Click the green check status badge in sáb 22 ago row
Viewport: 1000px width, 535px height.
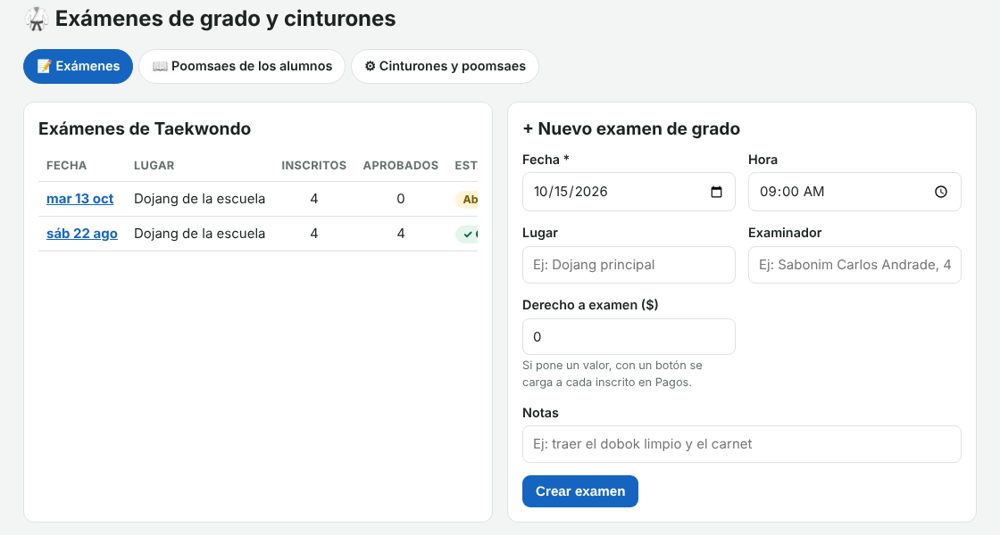[467, 234]
